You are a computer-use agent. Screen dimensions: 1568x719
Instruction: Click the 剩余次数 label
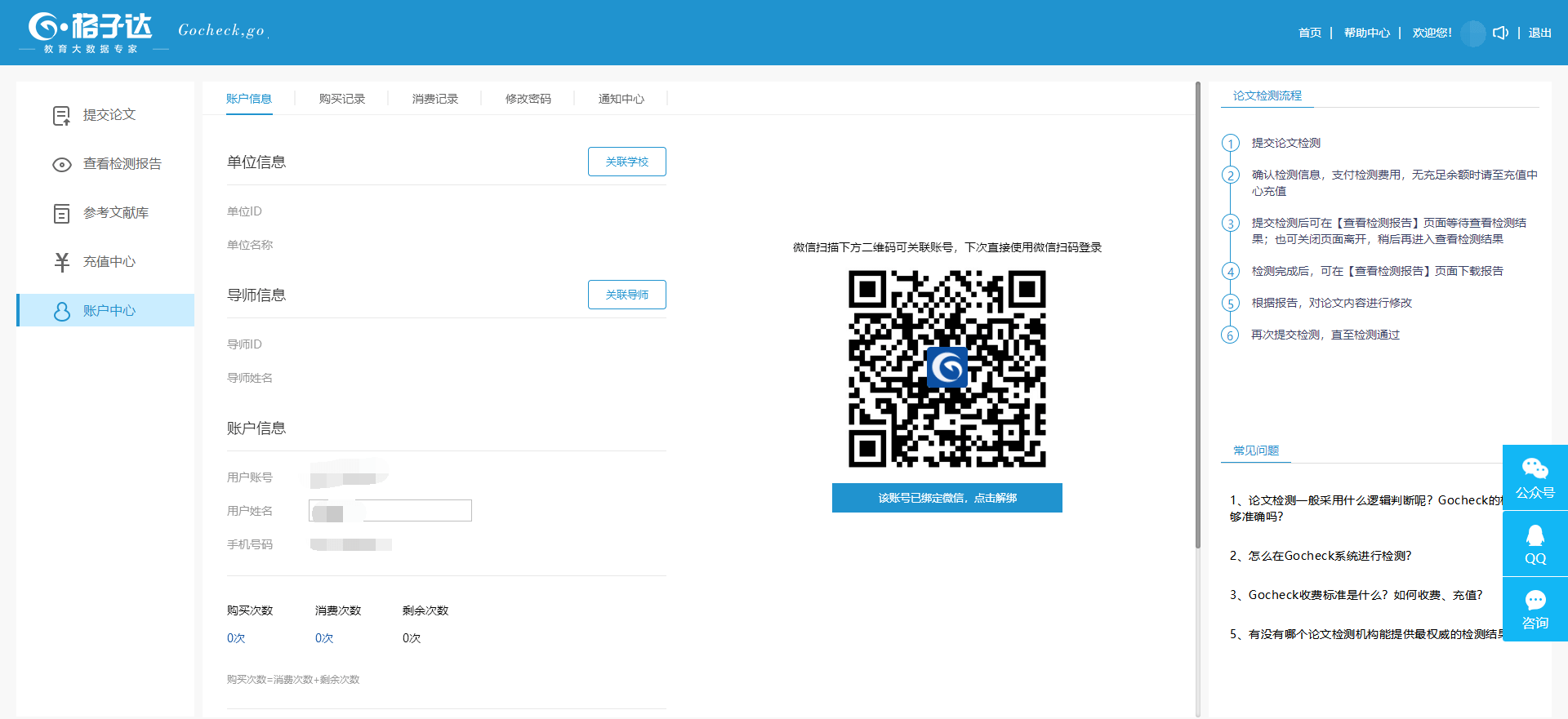click(425, 610)
